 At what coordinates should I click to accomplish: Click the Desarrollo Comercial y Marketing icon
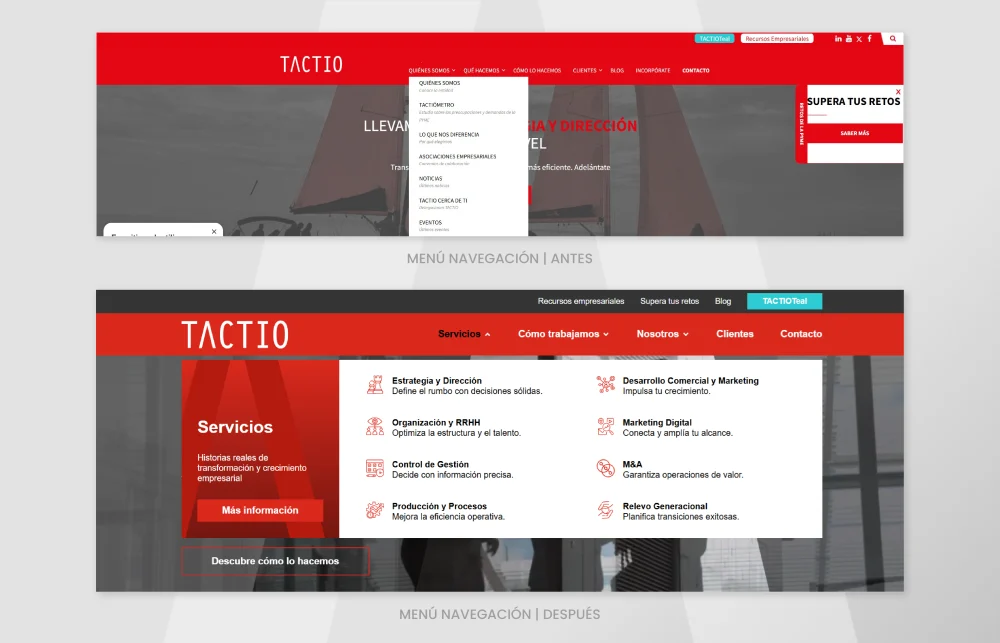pyautogui.click(x=605, y=385)
